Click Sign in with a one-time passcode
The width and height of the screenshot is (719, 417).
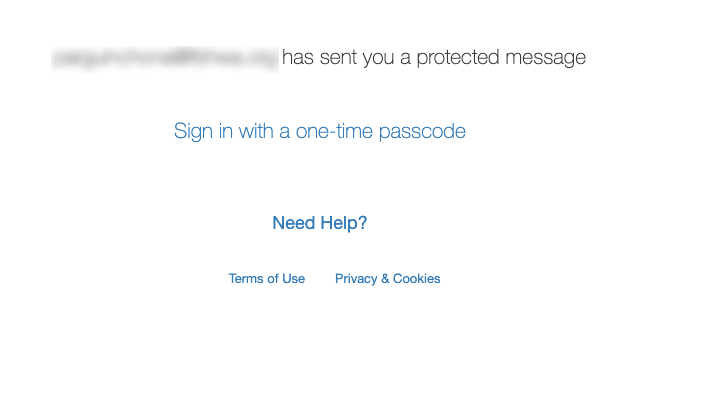(x=320, y=131)
